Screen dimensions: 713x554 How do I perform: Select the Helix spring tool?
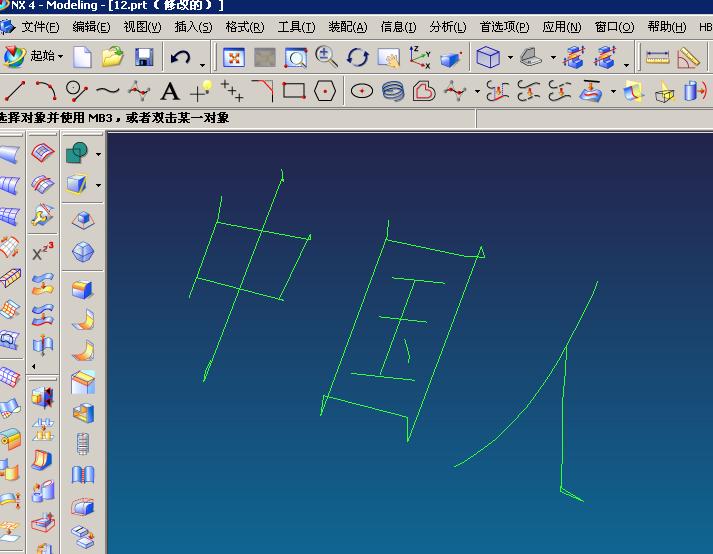(x=393, y=91)
